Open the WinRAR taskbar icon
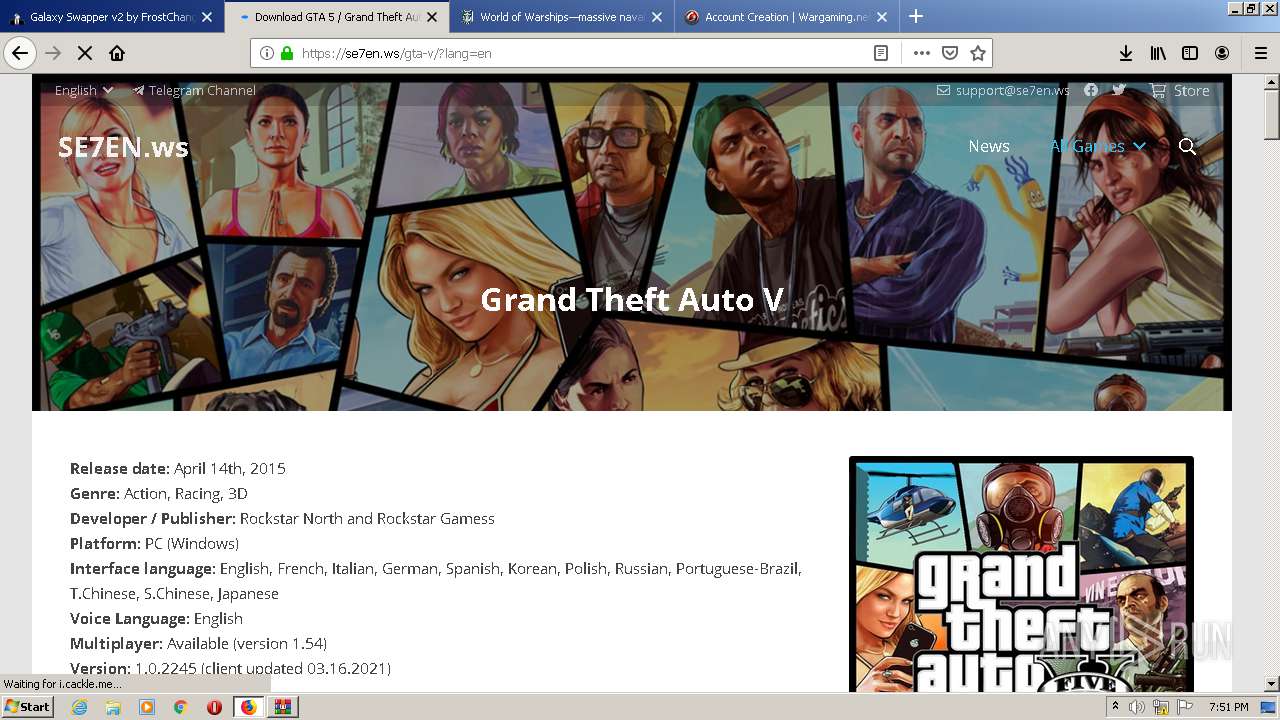 (283, 707)
